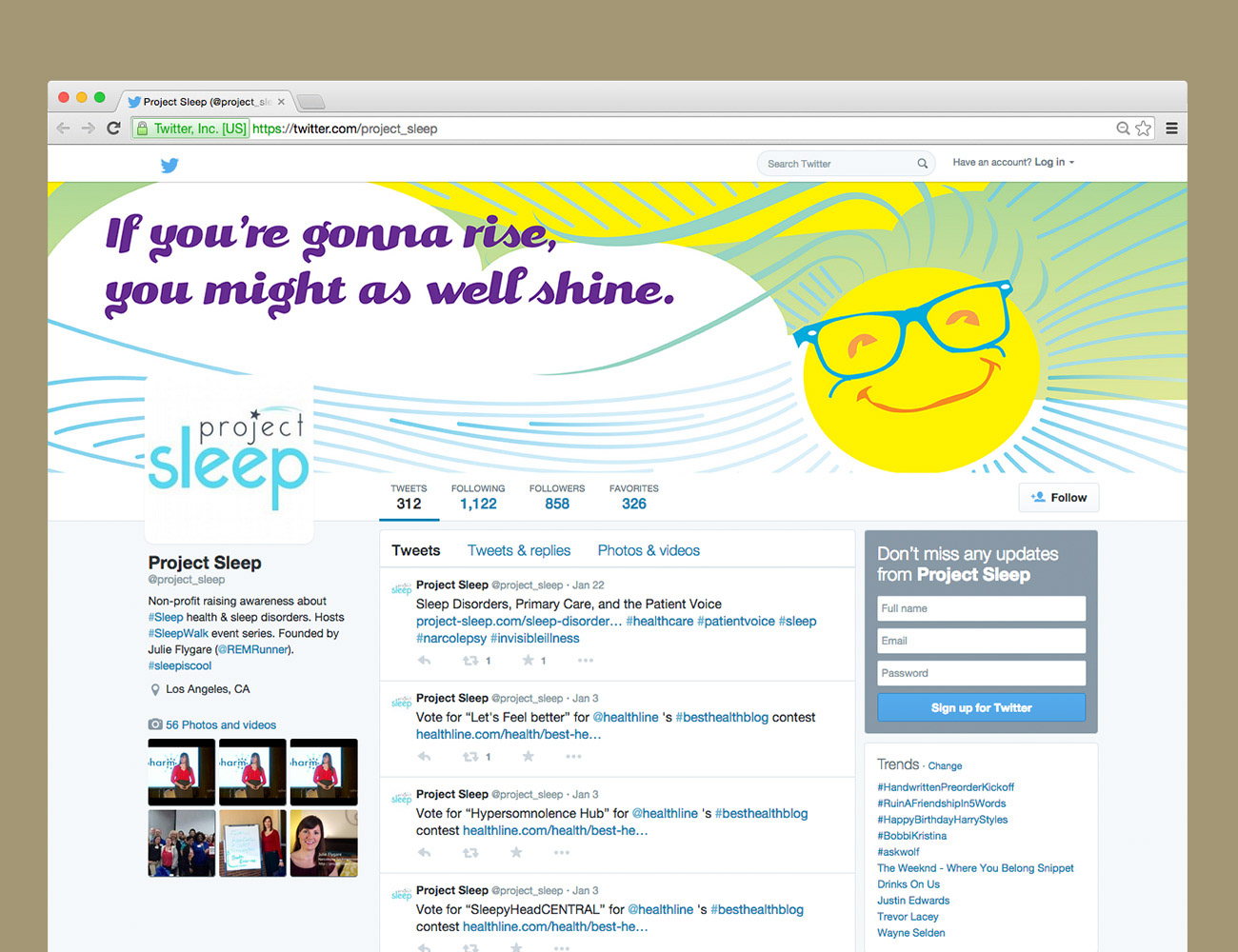Image resolution: width=1238 pixels, height=952 pixels.
Task: Switch to Tweets & replies tab
Action: 519,550
